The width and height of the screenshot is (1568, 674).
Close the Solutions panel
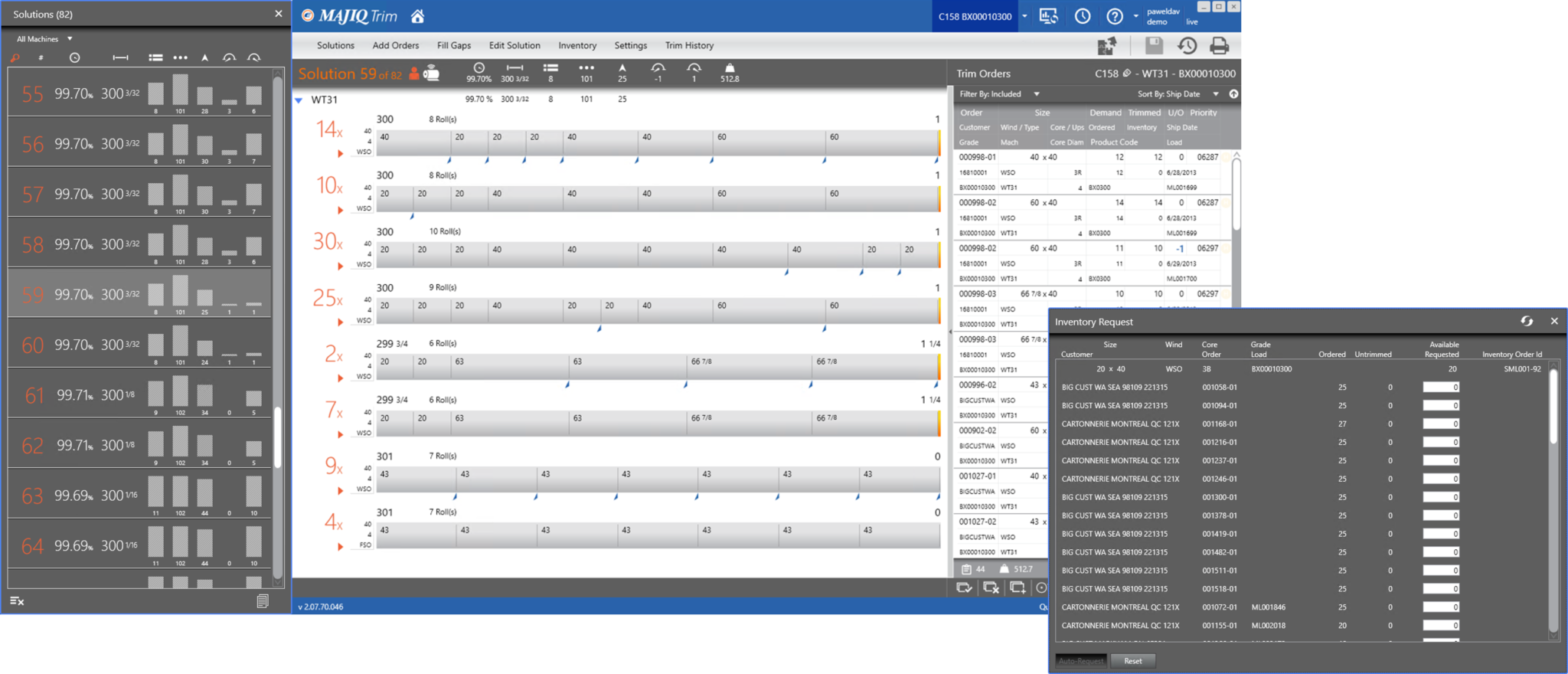279,14
